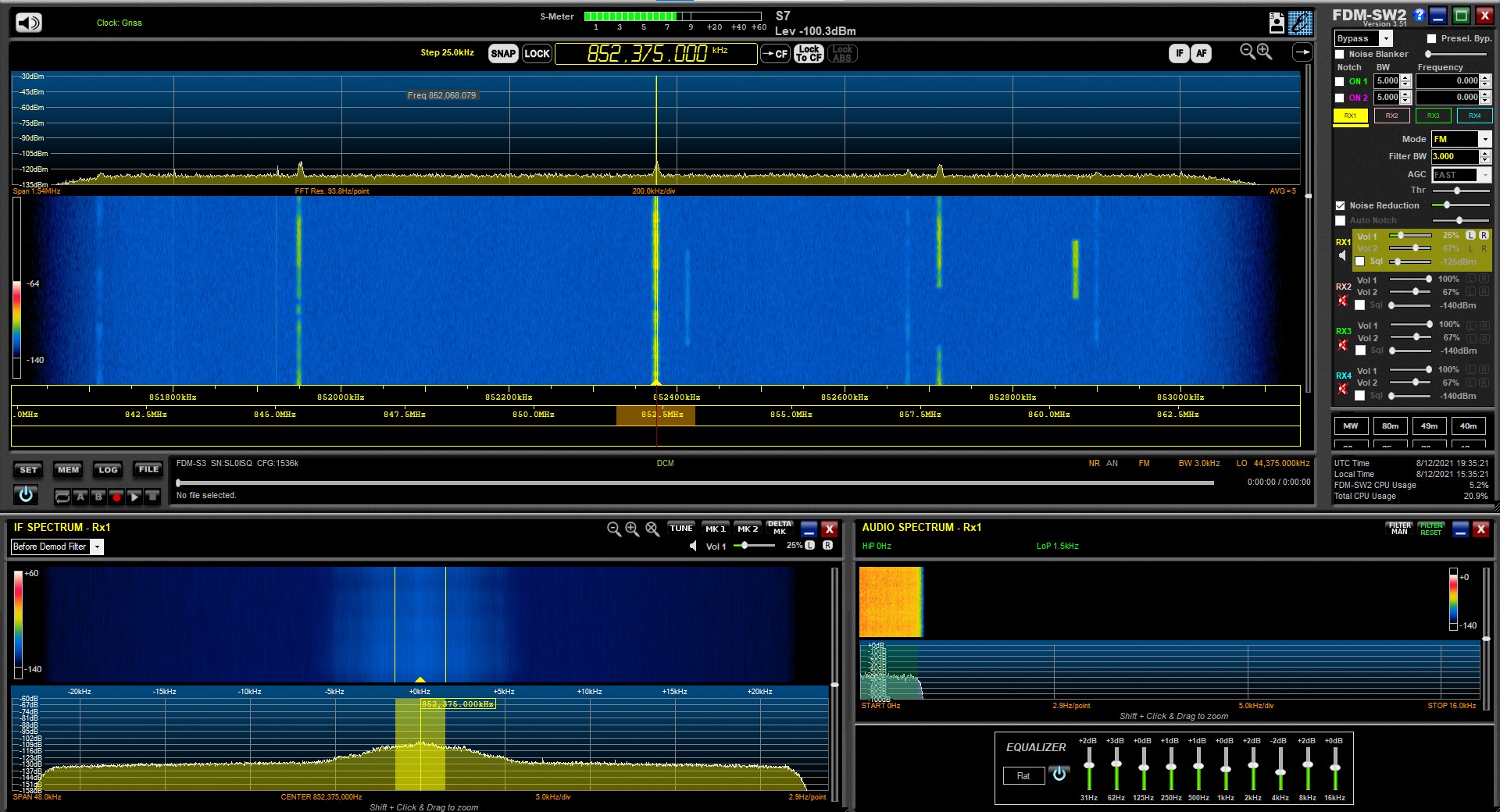Click the SNAP button

point(503,53)
